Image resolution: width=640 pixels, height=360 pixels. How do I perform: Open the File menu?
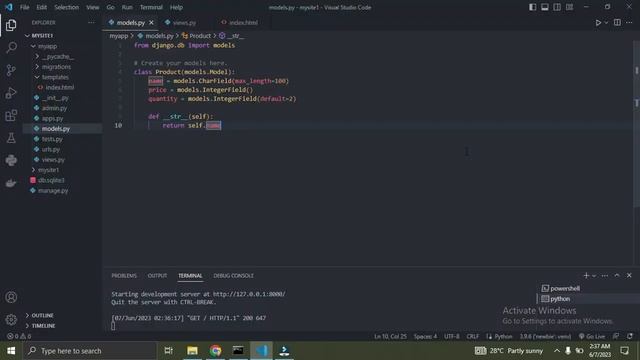(24, 7)
